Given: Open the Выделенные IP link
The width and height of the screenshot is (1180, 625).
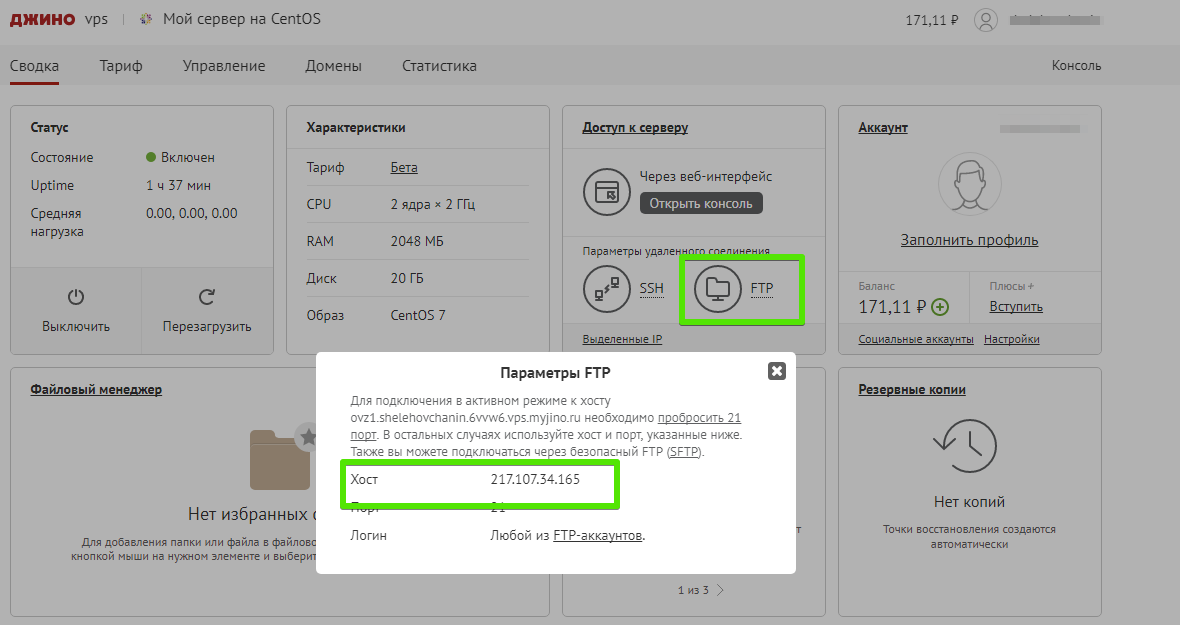Looking at the screenshot, I should click(622, 338).
